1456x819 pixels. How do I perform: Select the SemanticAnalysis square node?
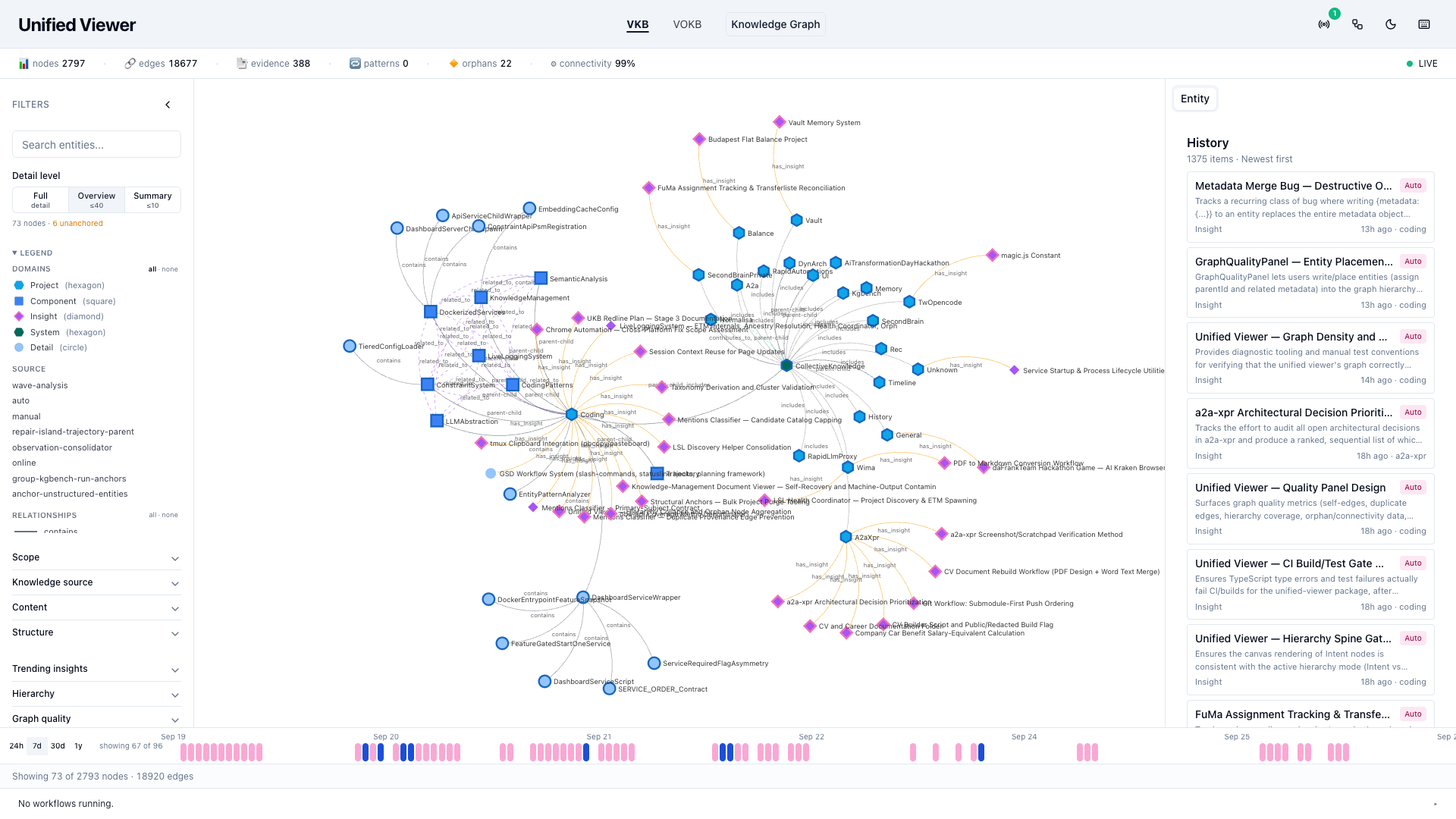541,278
